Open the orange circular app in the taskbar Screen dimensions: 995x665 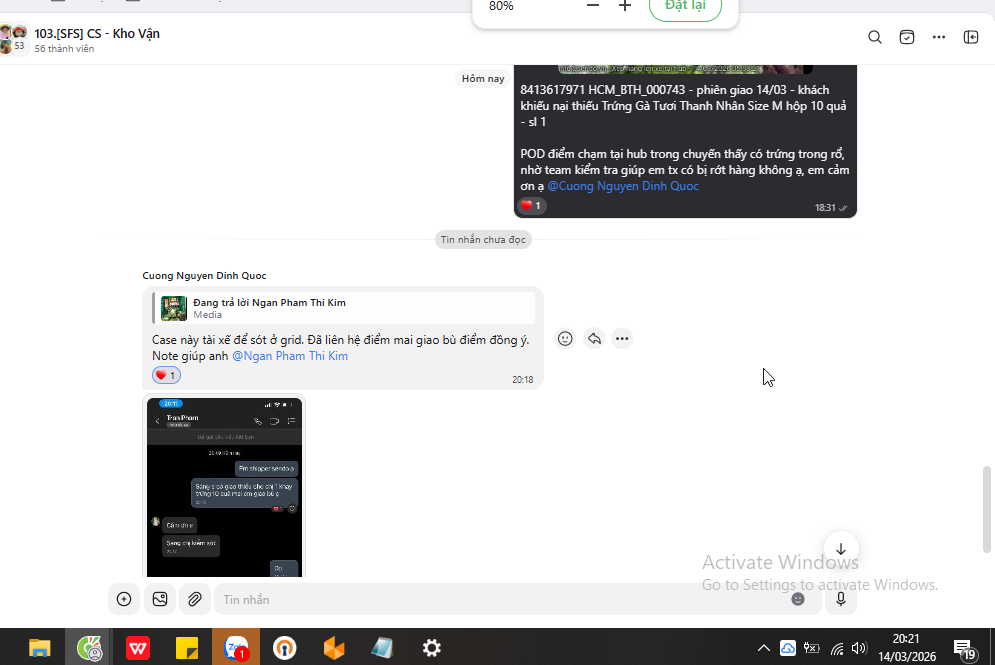point(284,648)
